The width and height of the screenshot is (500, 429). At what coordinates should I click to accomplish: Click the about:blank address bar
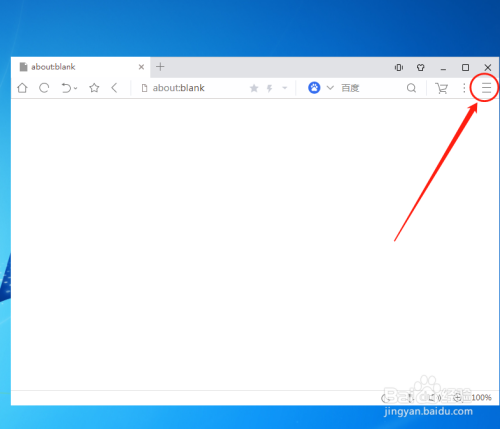[x=193, y=88]
